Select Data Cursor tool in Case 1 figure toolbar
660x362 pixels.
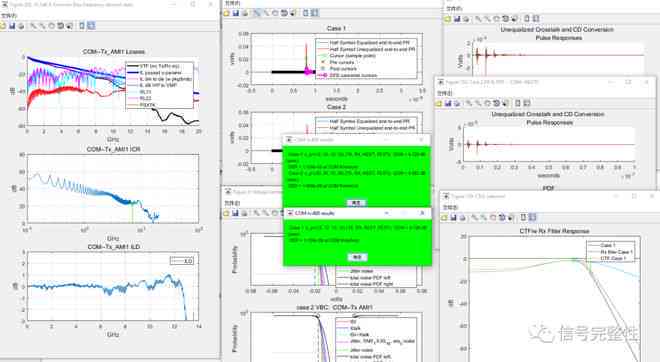[x=293, y=13]
